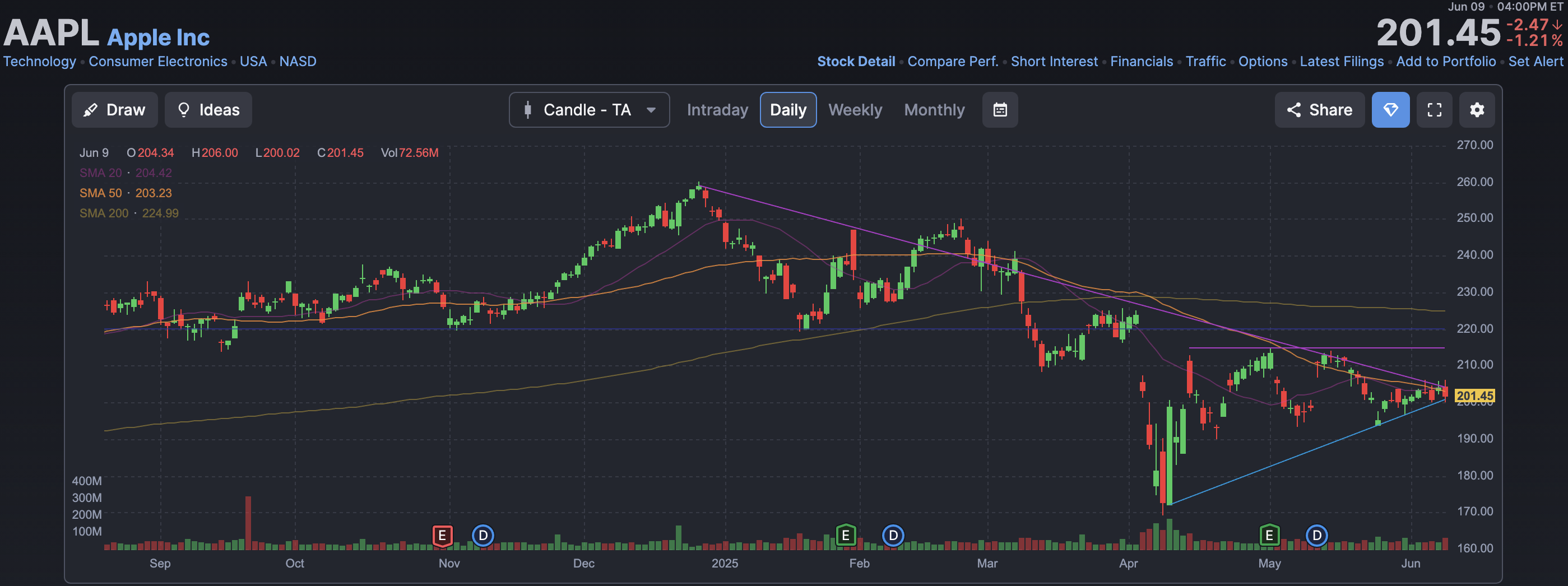Click the D dividend marker in February
Viewport: 1568px width, 586px height.
tap(893, 536)
